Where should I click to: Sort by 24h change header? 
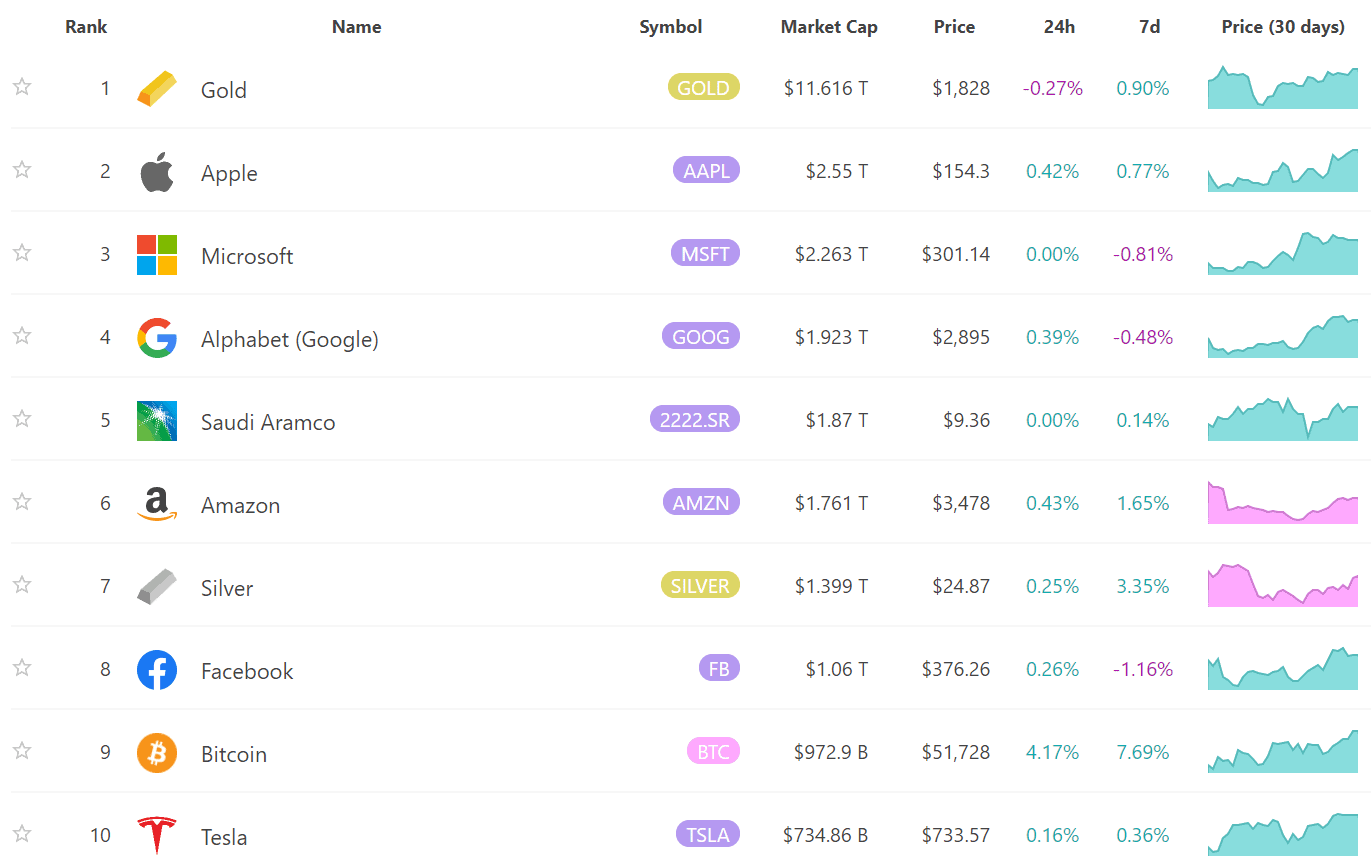click(x=1059, y=27)
